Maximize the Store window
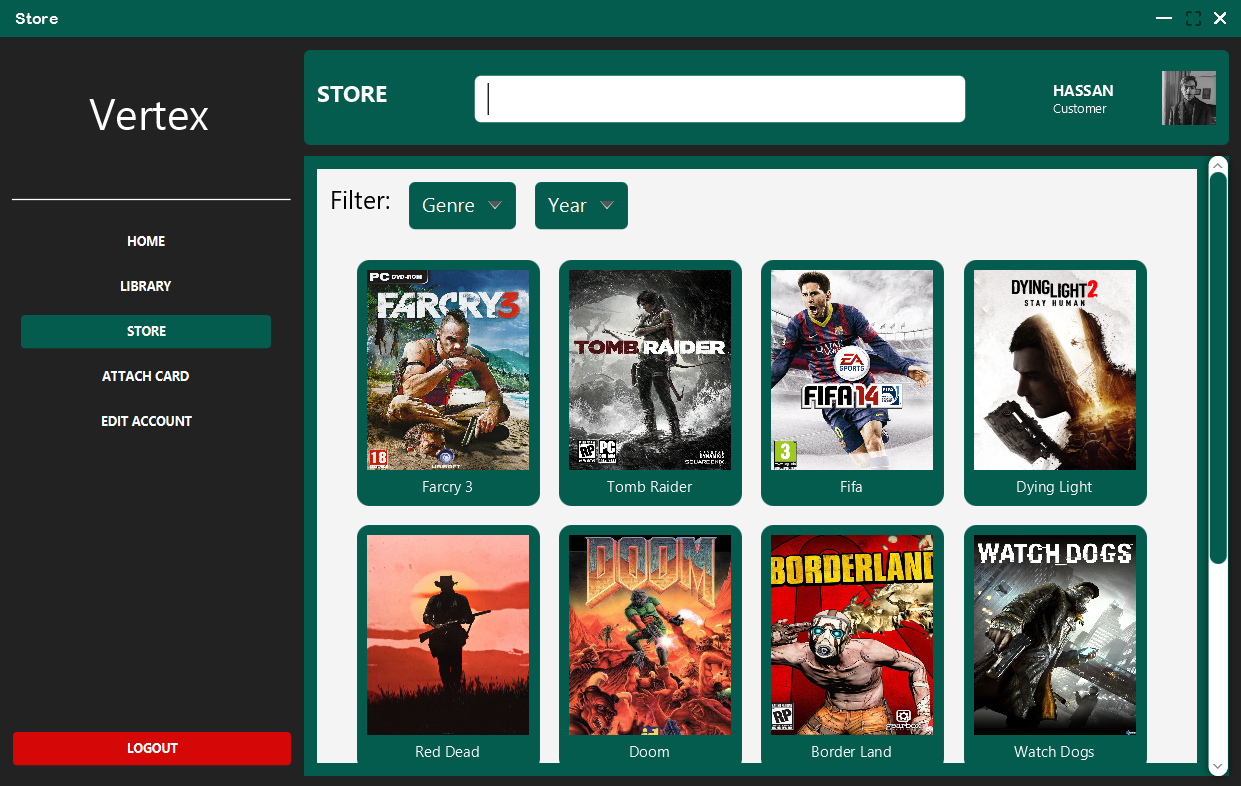 [x=1193, y=18]
